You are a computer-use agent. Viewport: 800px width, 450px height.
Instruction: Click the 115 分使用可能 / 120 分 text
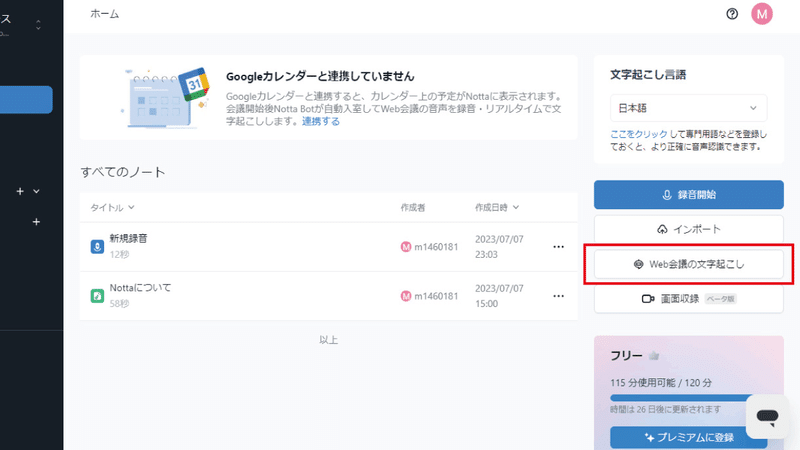coord(661,383)
